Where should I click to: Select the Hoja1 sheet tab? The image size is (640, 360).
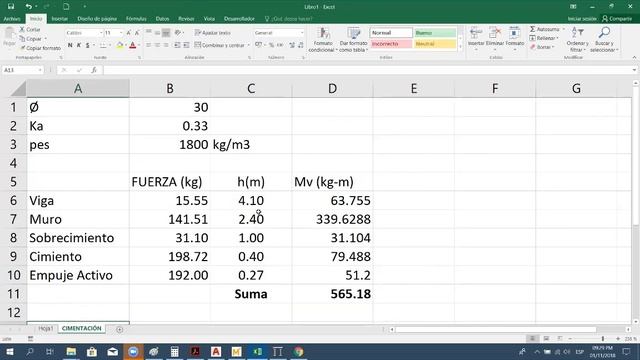coord(45,329)
